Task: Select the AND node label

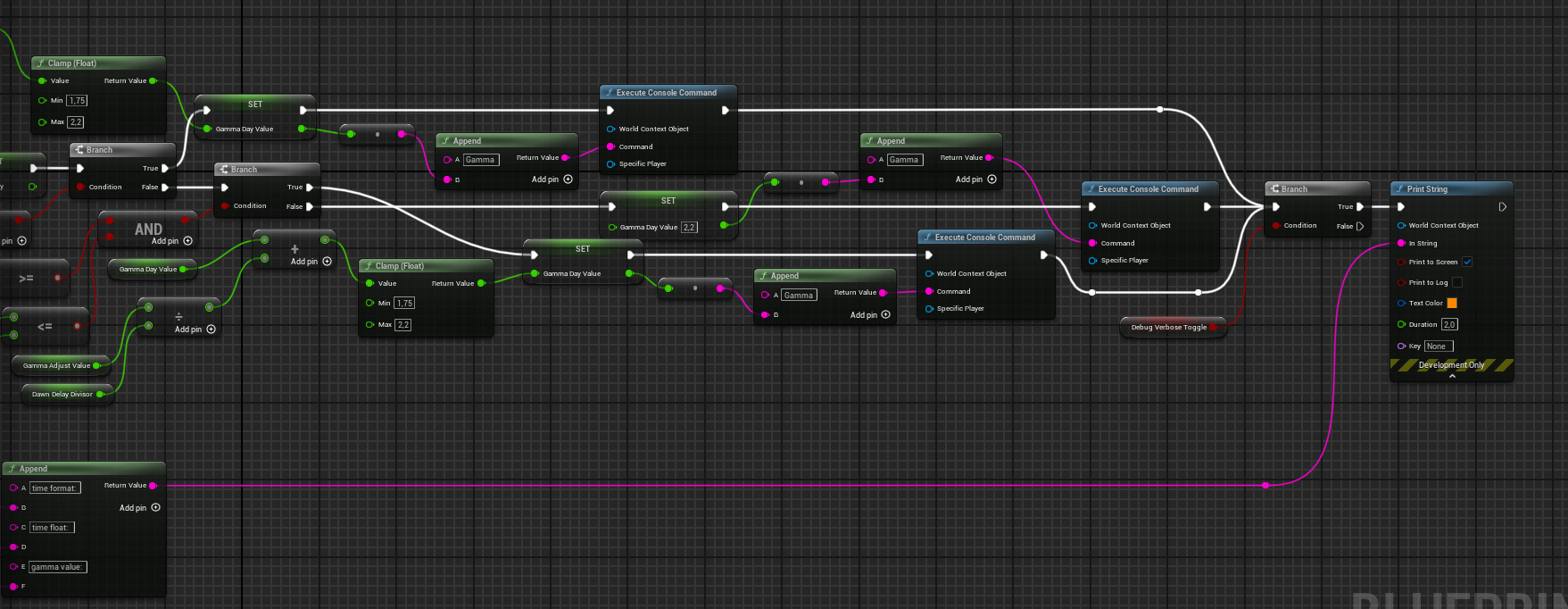Action: 148,229
